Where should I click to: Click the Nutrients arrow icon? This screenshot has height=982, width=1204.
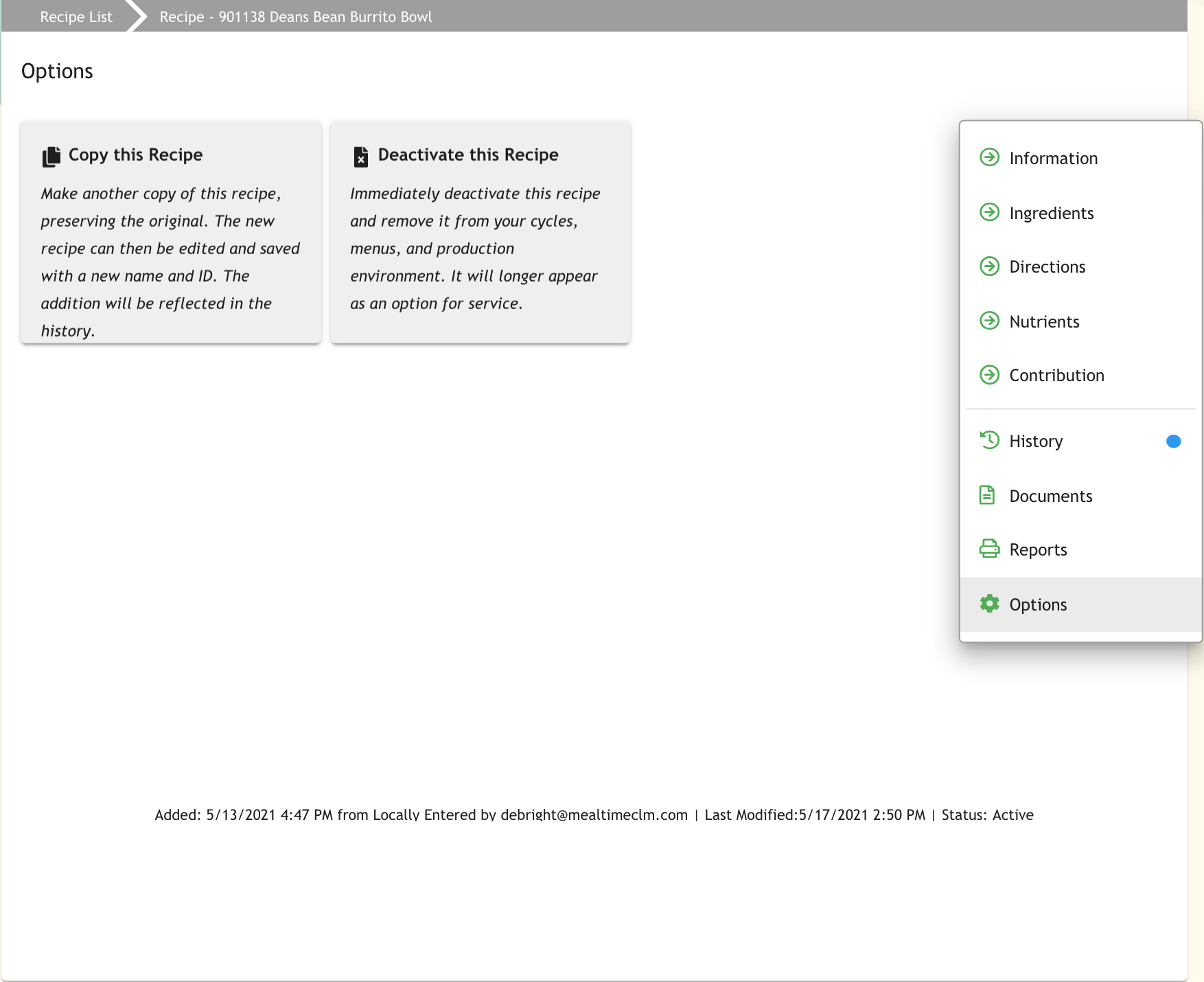[989, 321]
